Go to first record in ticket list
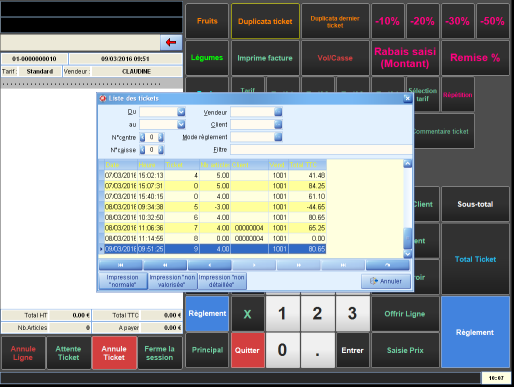The height and width of the screenshot is (387, 514). 121,265
